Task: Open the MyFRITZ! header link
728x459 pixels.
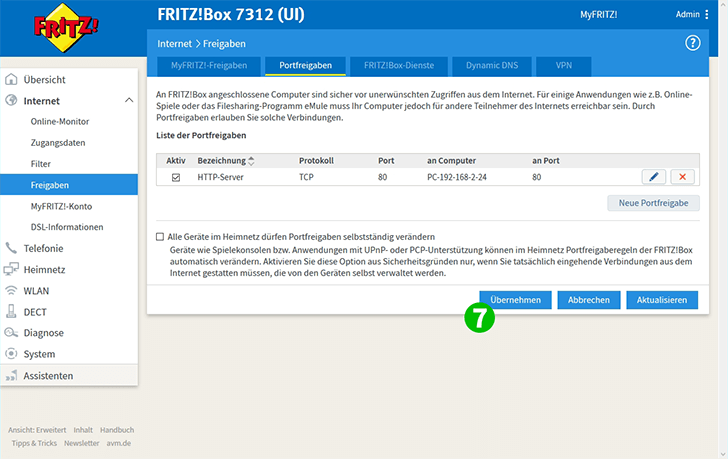Action: [x=598, y=14]
